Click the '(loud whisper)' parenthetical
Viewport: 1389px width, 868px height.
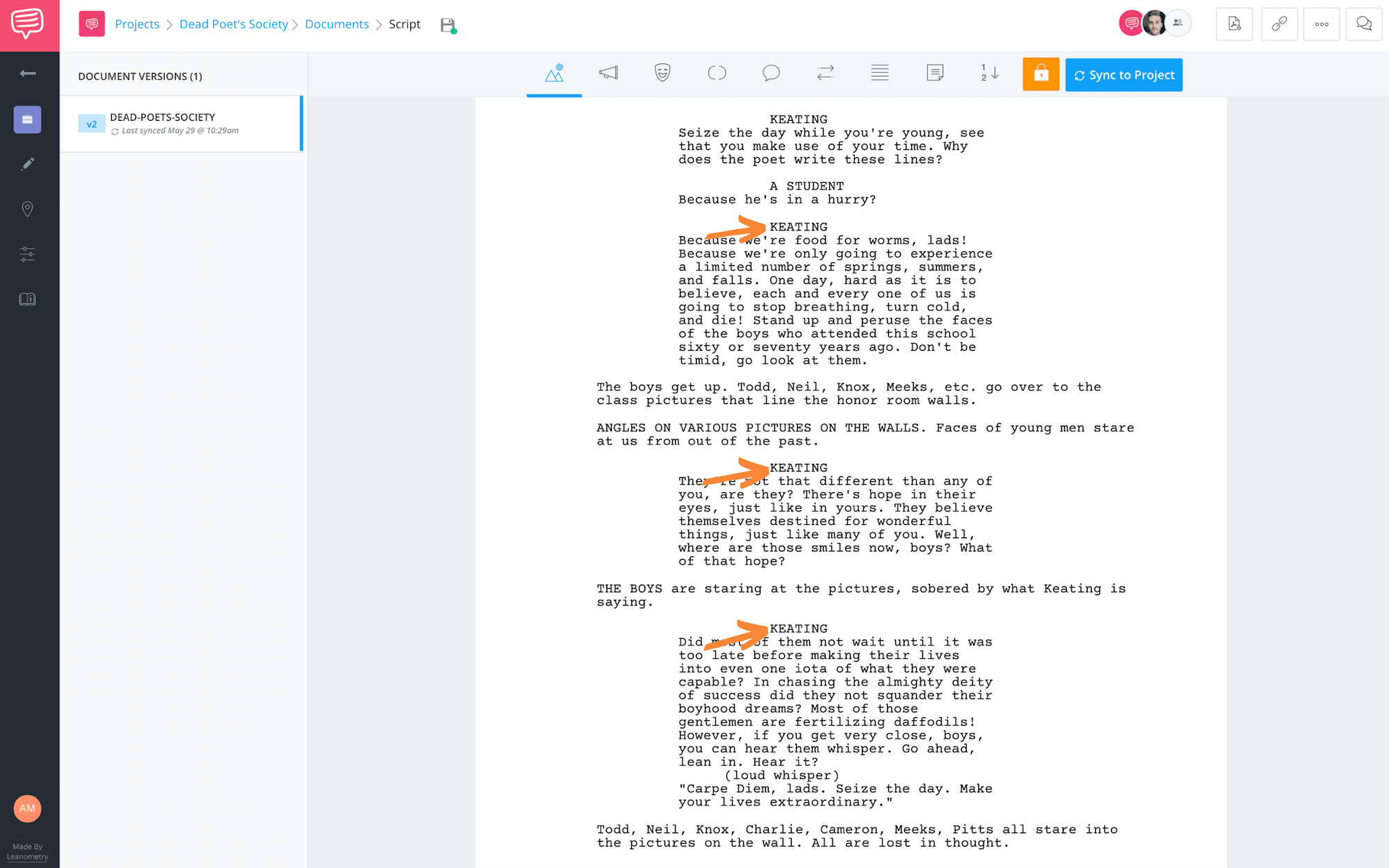pyautogui.click(x=782, y=776)
